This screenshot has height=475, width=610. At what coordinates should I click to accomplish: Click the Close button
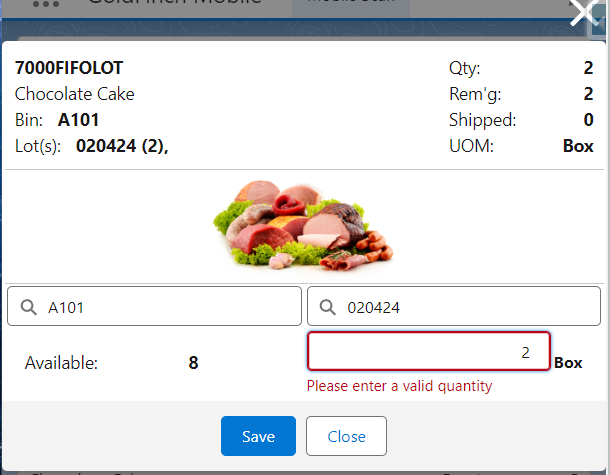point(346,436)
